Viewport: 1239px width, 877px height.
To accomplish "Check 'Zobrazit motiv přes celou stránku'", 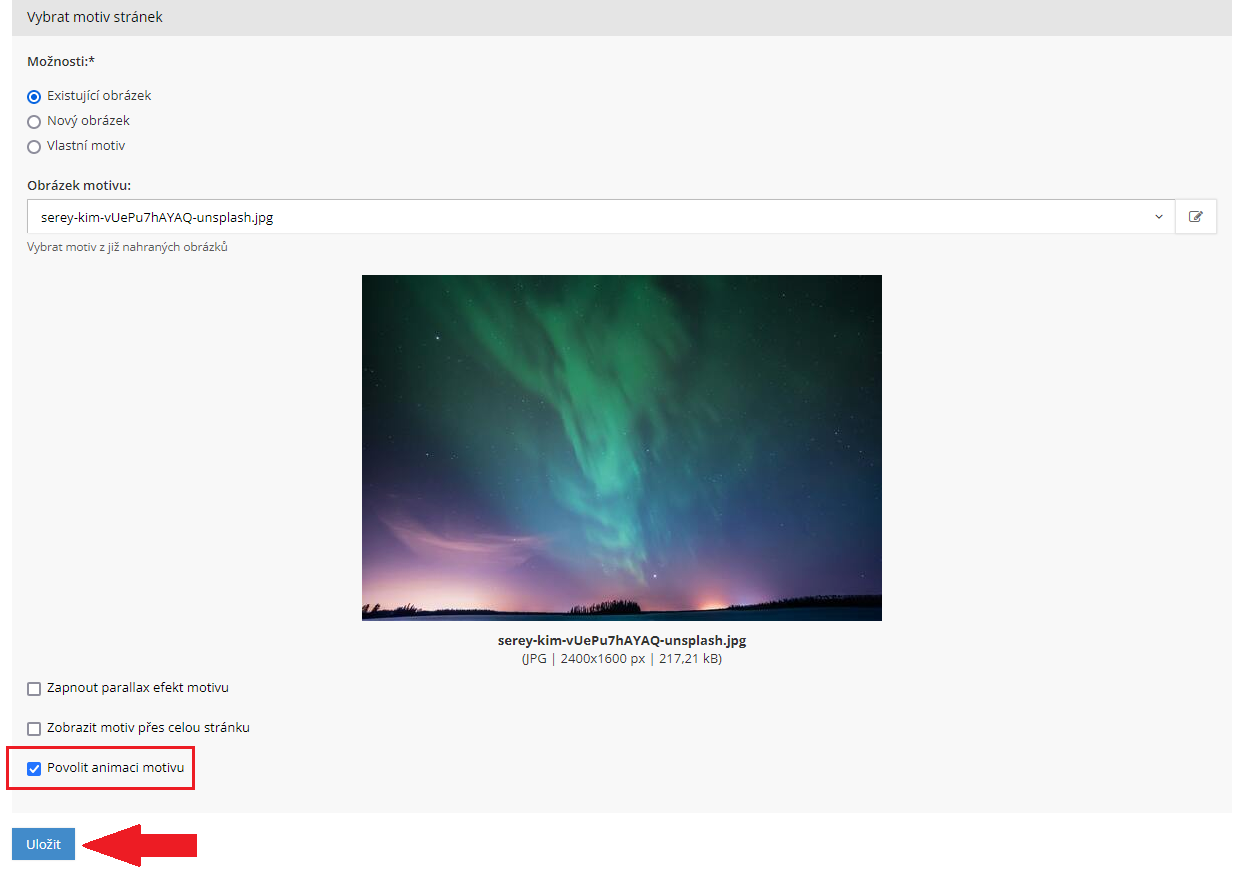I will tap(34, 729).
